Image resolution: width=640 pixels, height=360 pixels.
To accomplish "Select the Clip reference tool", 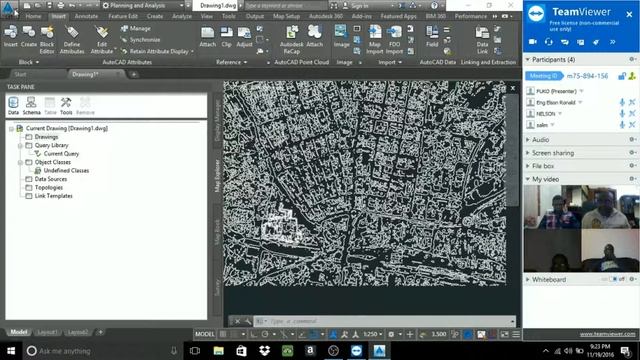I will pos(226,36).
